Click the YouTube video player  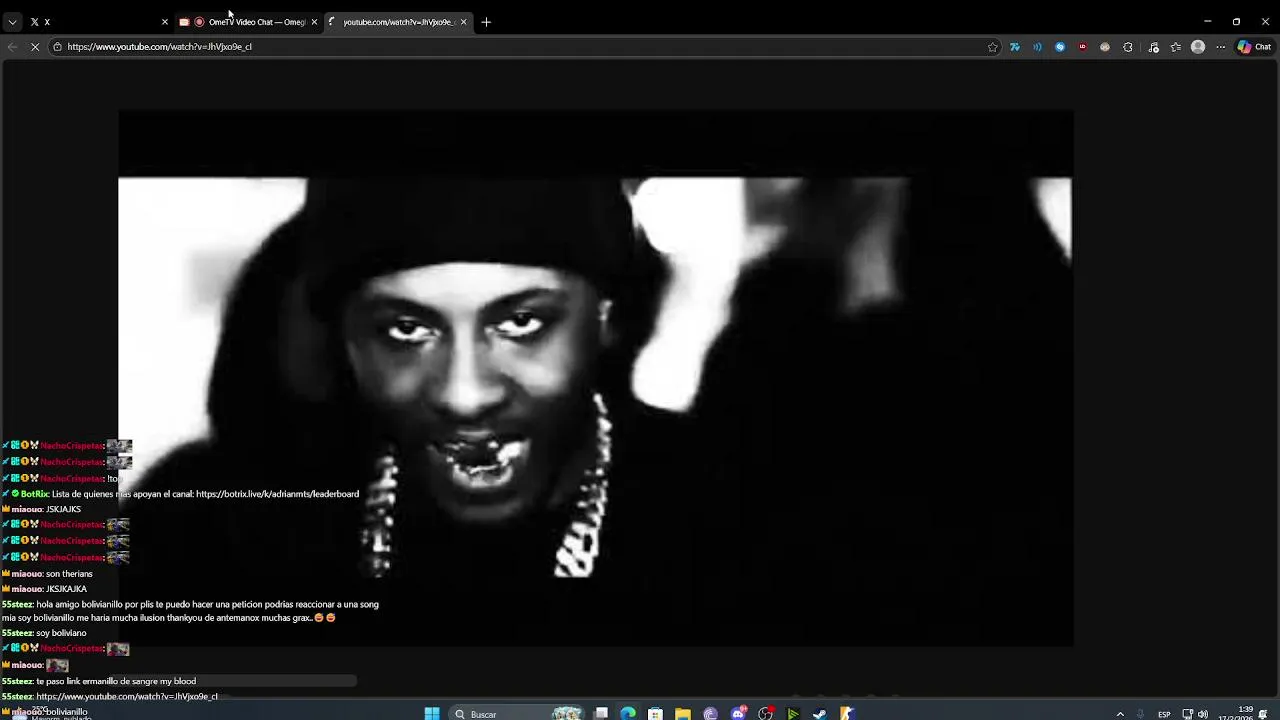click(x=596, y=378)
